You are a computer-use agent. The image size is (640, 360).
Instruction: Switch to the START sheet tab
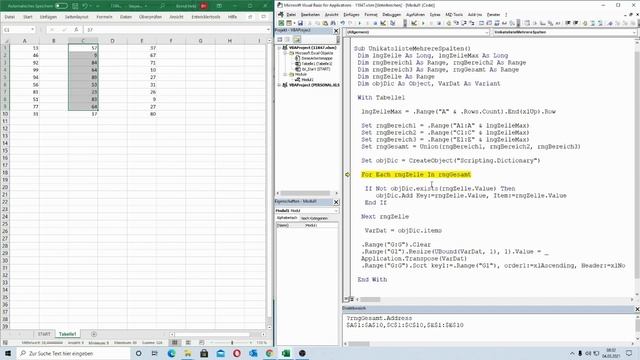(44, 334)
